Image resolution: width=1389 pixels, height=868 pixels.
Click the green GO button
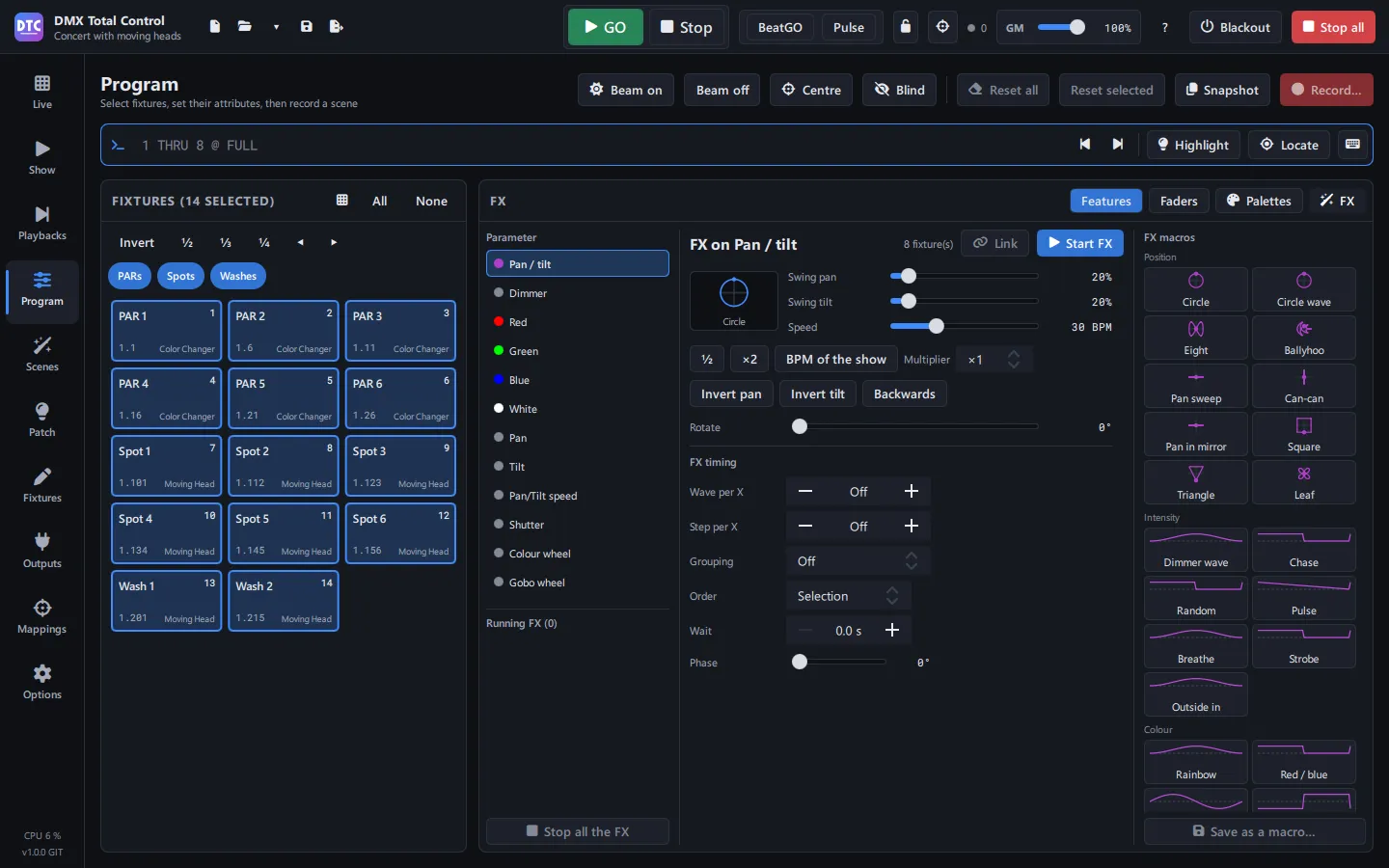pyautogui.click(x=606, y=27)
